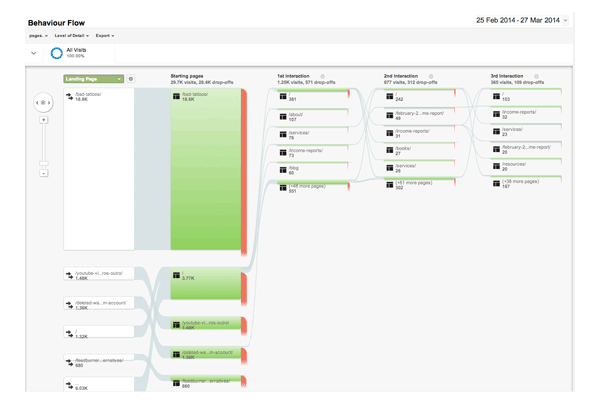Screen dimensions: 600x405
Task: Select the 2nd Interaction node with 242 visits
Action: coord(419,96)
